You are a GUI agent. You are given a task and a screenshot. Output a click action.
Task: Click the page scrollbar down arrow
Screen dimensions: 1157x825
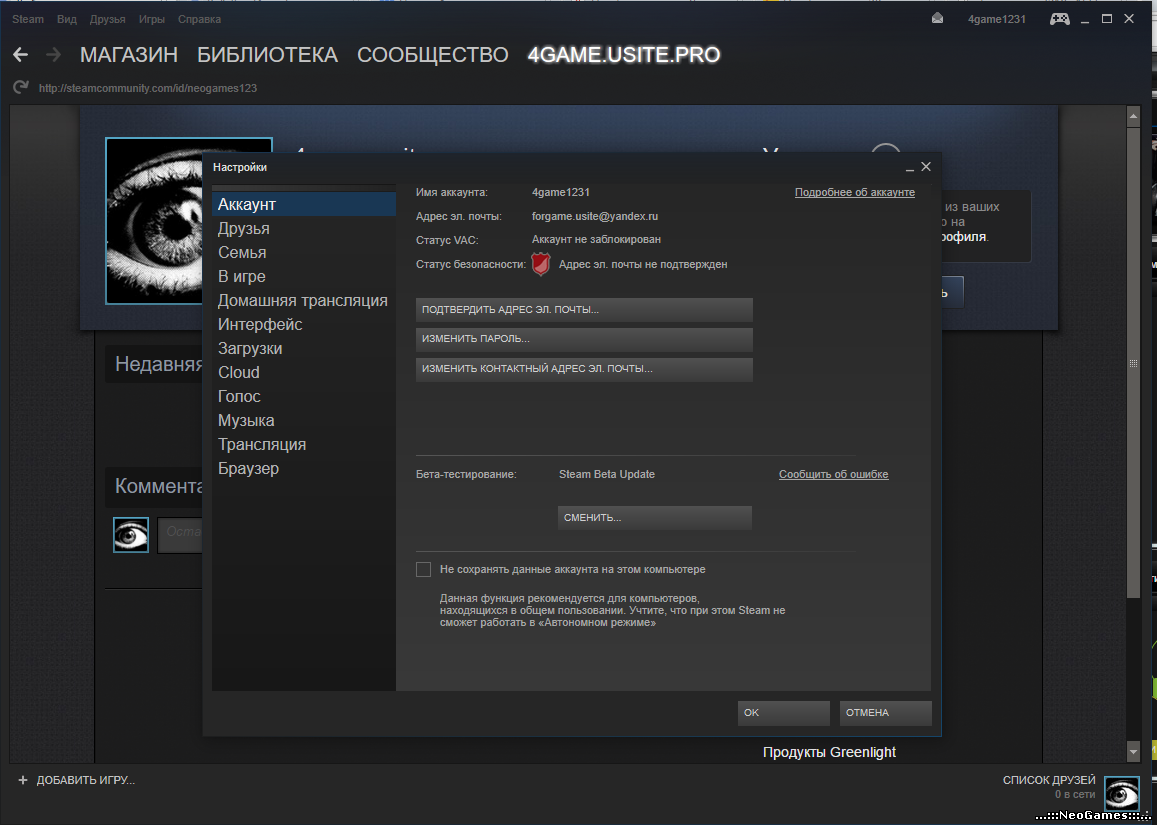(x=1134, y=752)
